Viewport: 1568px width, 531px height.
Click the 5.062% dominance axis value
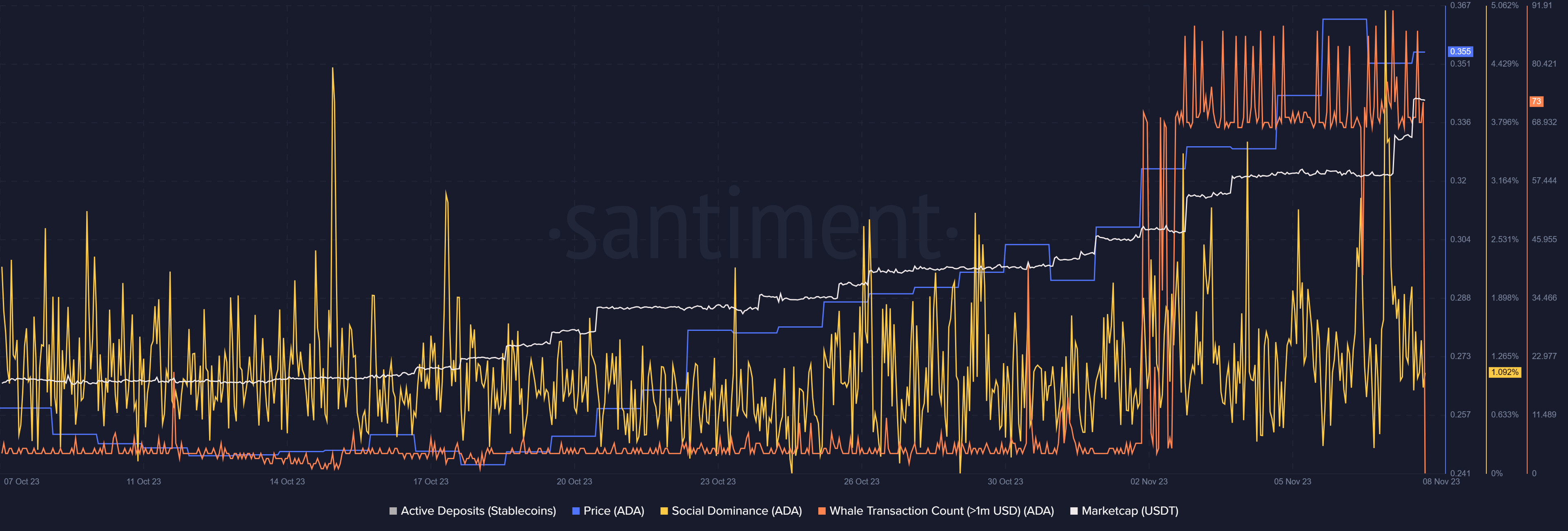(1505, 5)
